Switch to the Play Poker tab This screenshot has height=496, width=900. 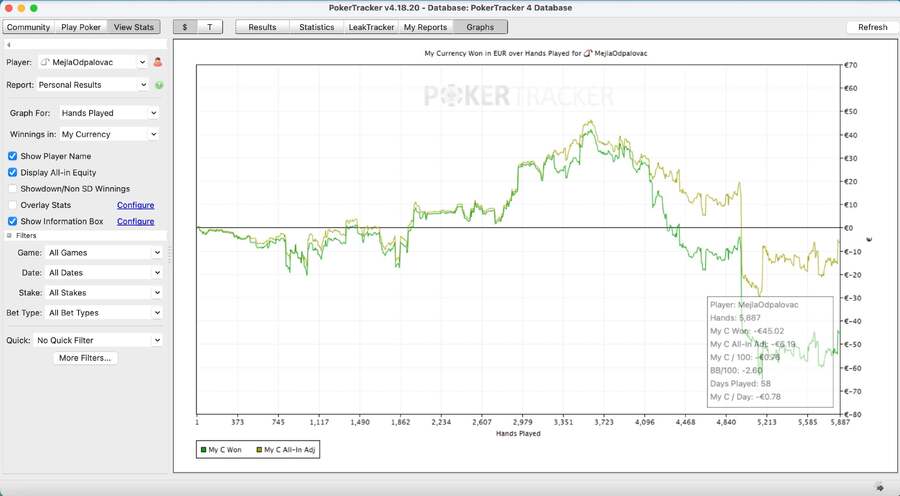coord(81,27)
